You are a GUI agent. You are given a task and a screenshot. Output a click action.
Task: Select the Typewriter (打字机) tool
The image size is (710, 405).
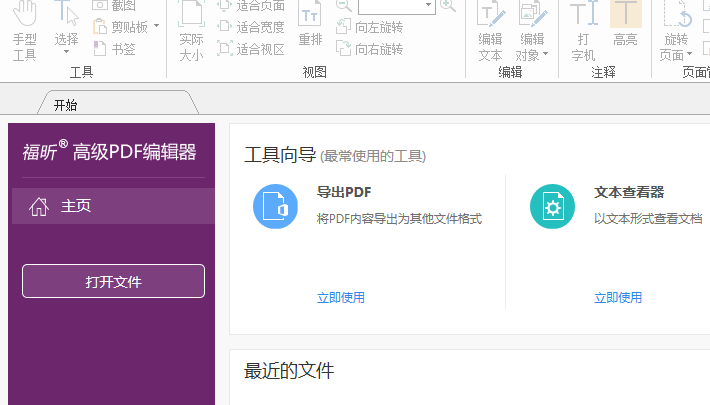pyautogui.click(x=583, y=31)
